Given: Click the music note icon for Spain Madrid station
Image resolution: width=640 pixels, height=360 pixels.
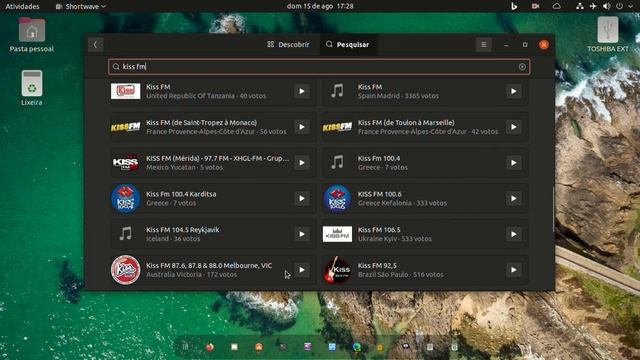Looking at the screenshot, I should tap(337, 91).
